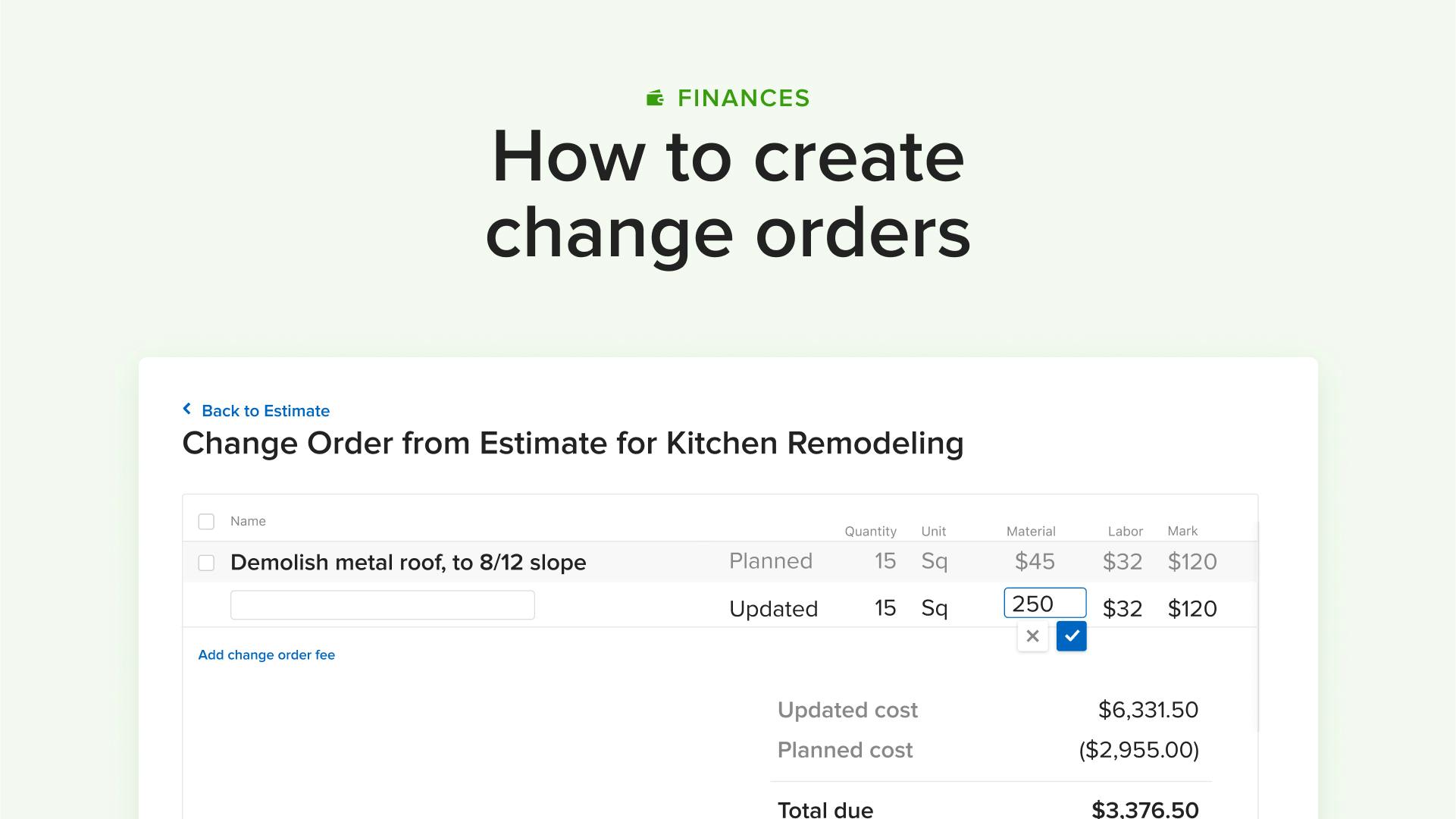Select the Demolish metal roof item name
Screen dimensions: 1456x819
(409, 563)
